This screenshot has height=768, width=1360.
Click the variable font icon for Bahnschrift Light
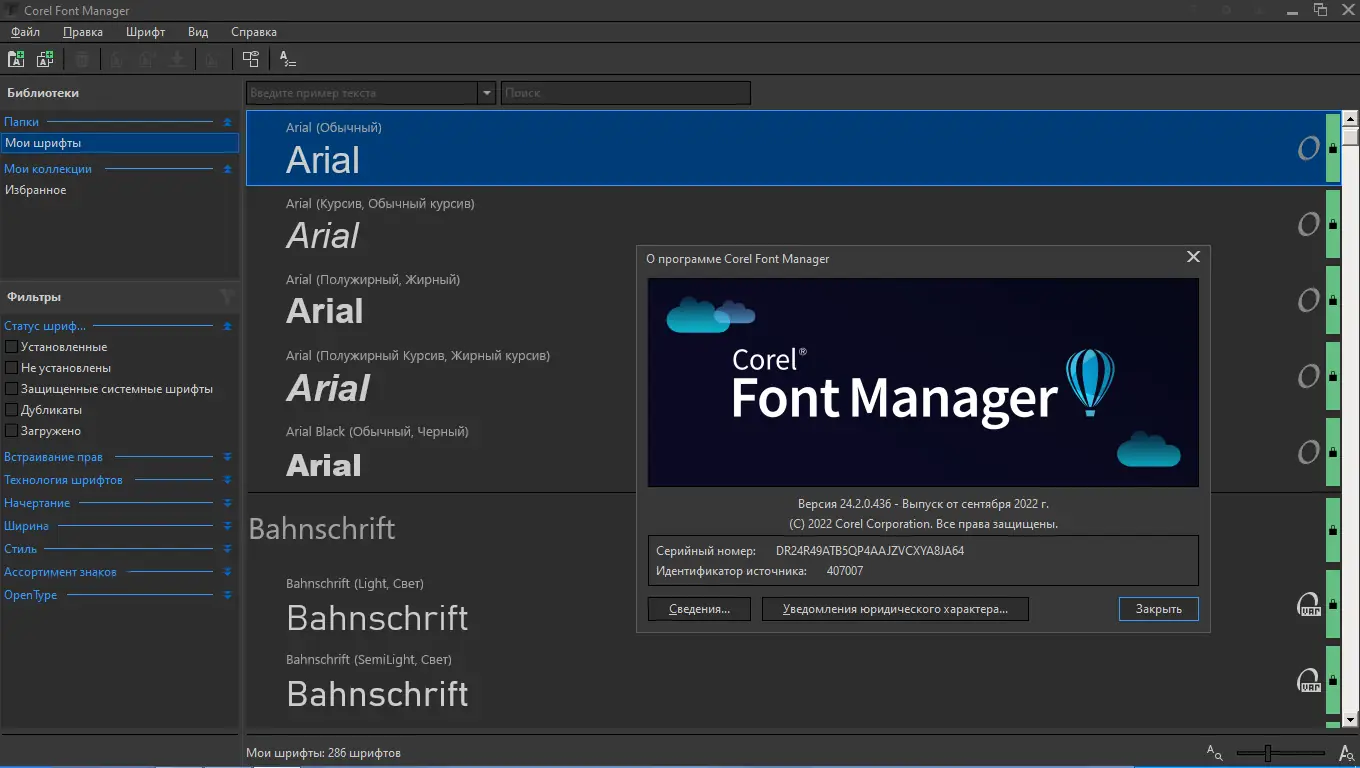point(1308,604)
